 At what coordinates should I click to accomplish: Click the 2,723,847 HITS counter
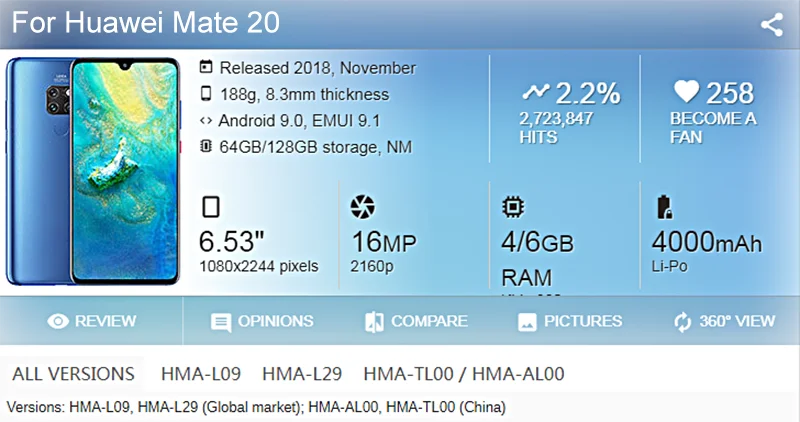point(556,128)
